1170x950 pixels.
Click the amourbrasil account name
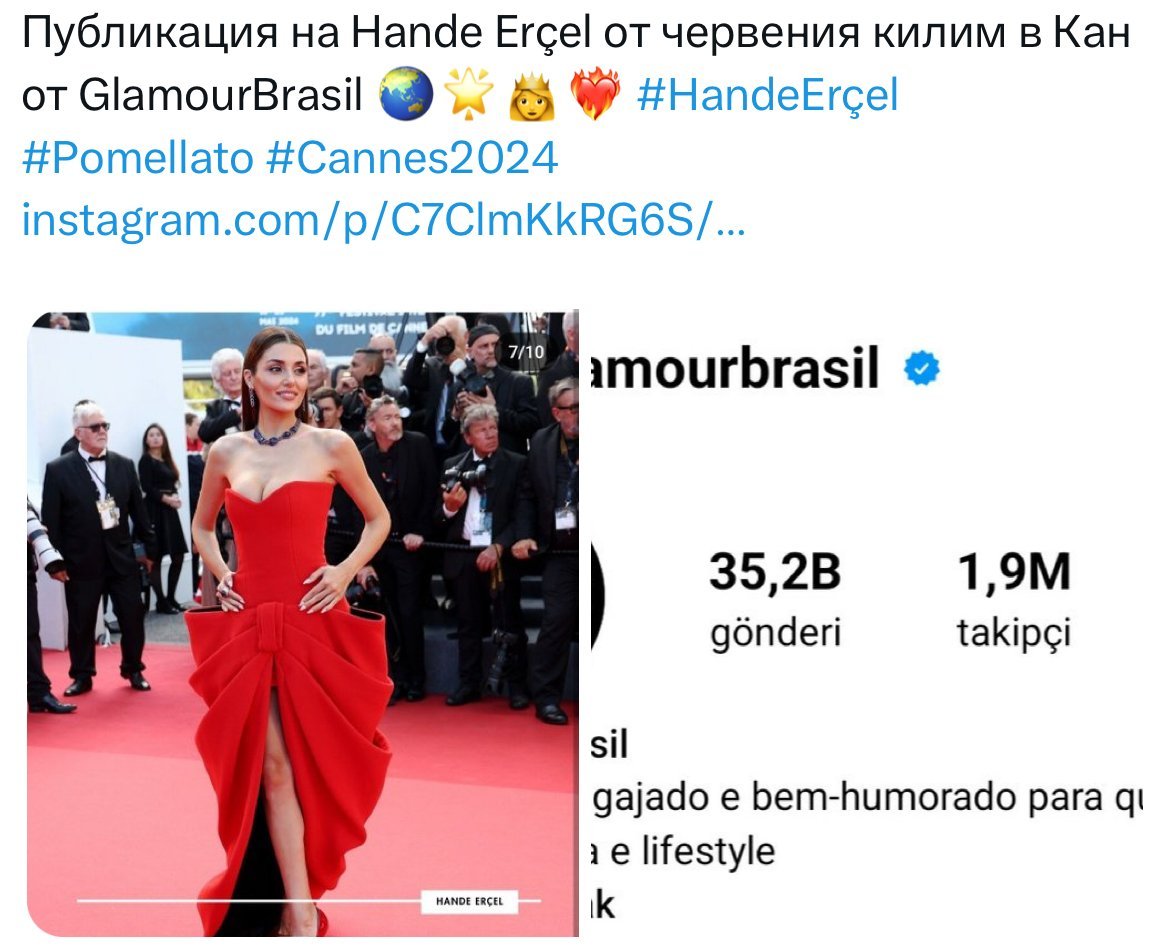point(734,369)
